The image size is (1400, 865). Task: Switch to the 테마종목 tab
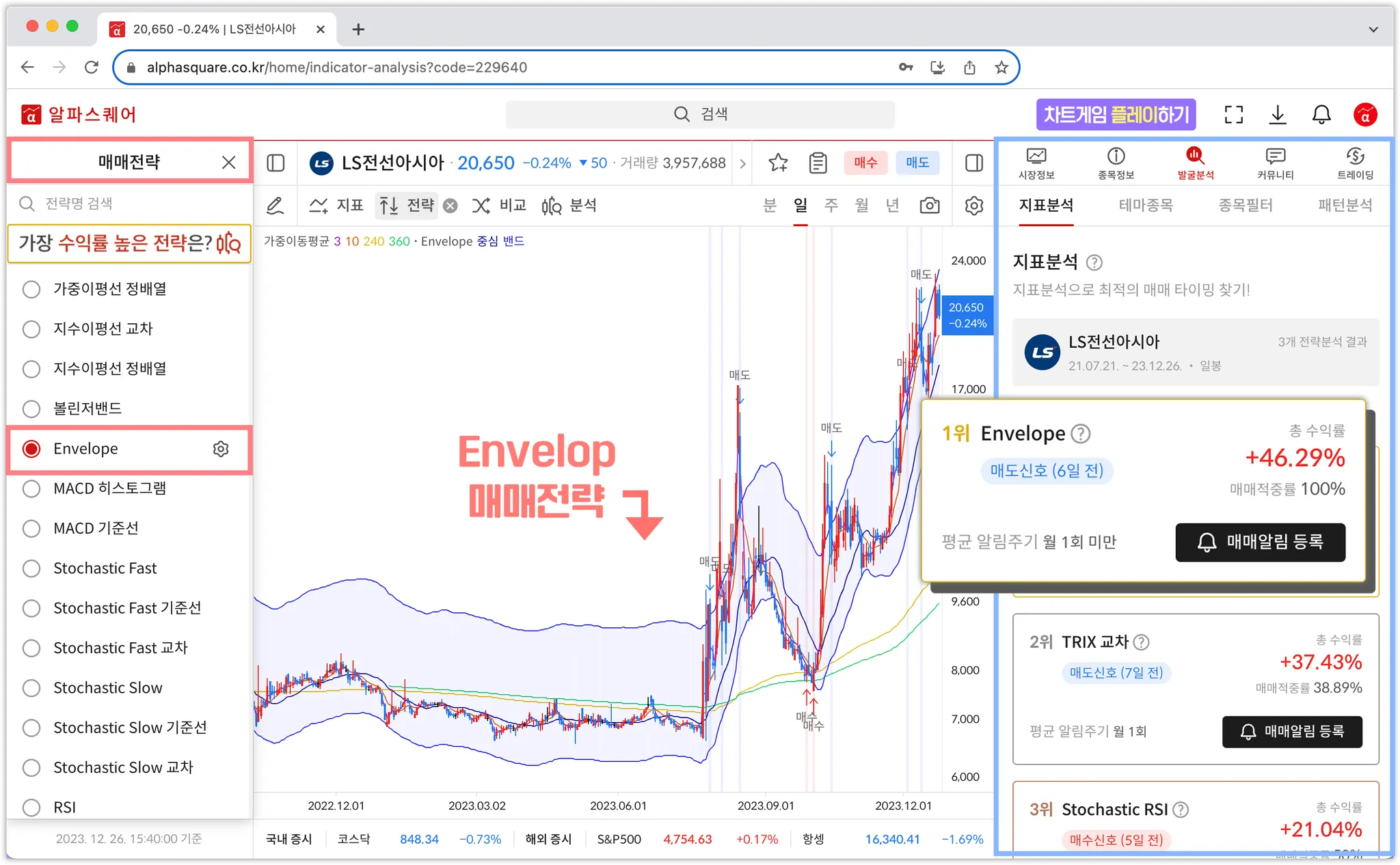pos(1146,205)
